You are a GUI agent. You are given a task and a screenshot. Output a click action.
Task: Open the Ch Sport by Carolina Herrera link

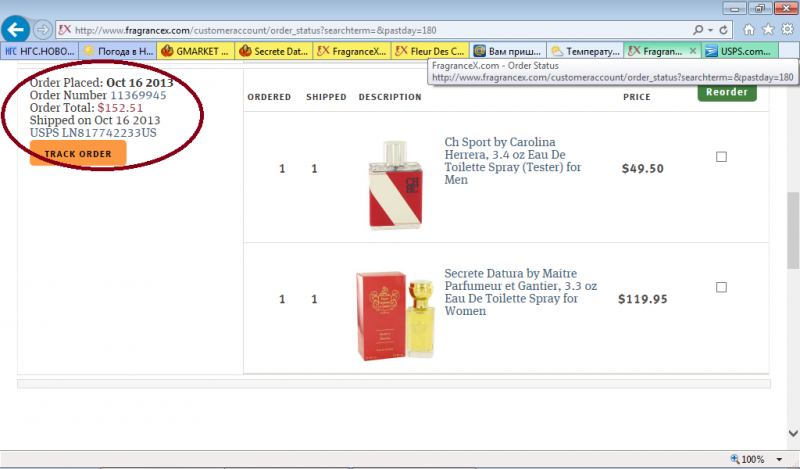[x=513, y=161]
